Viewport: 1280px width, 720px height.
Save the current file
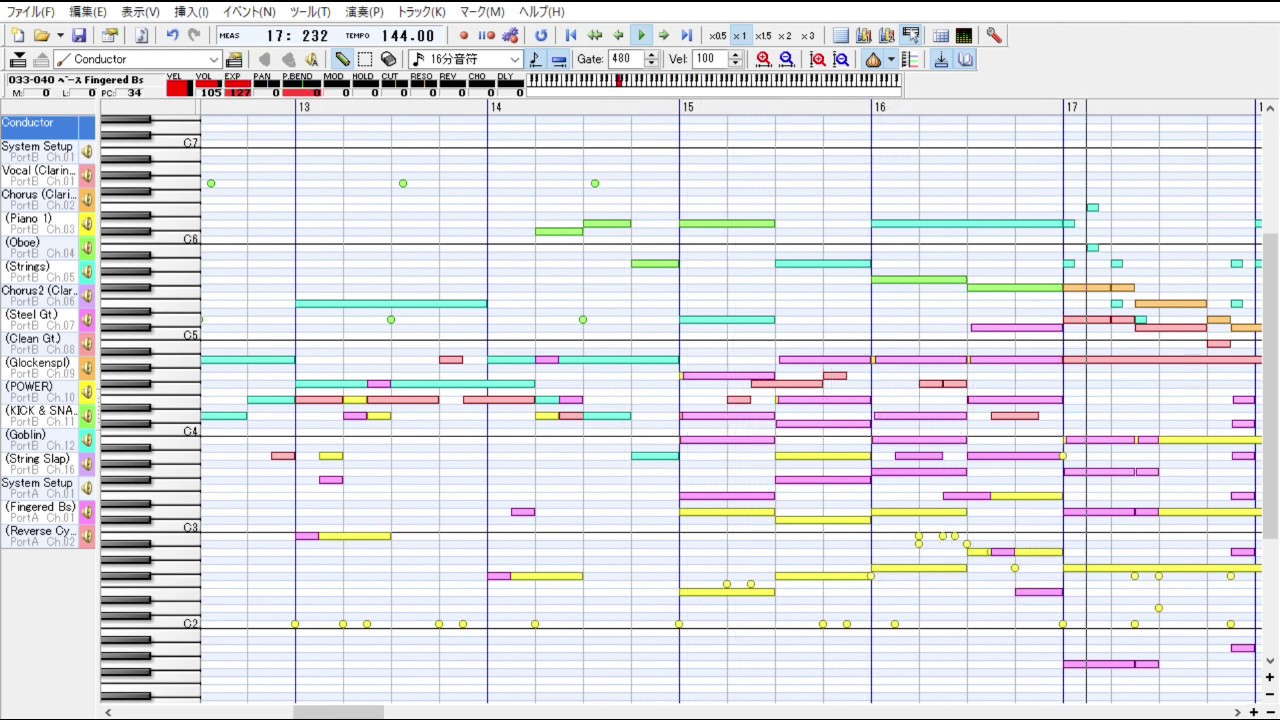click(x=79, y=35)
